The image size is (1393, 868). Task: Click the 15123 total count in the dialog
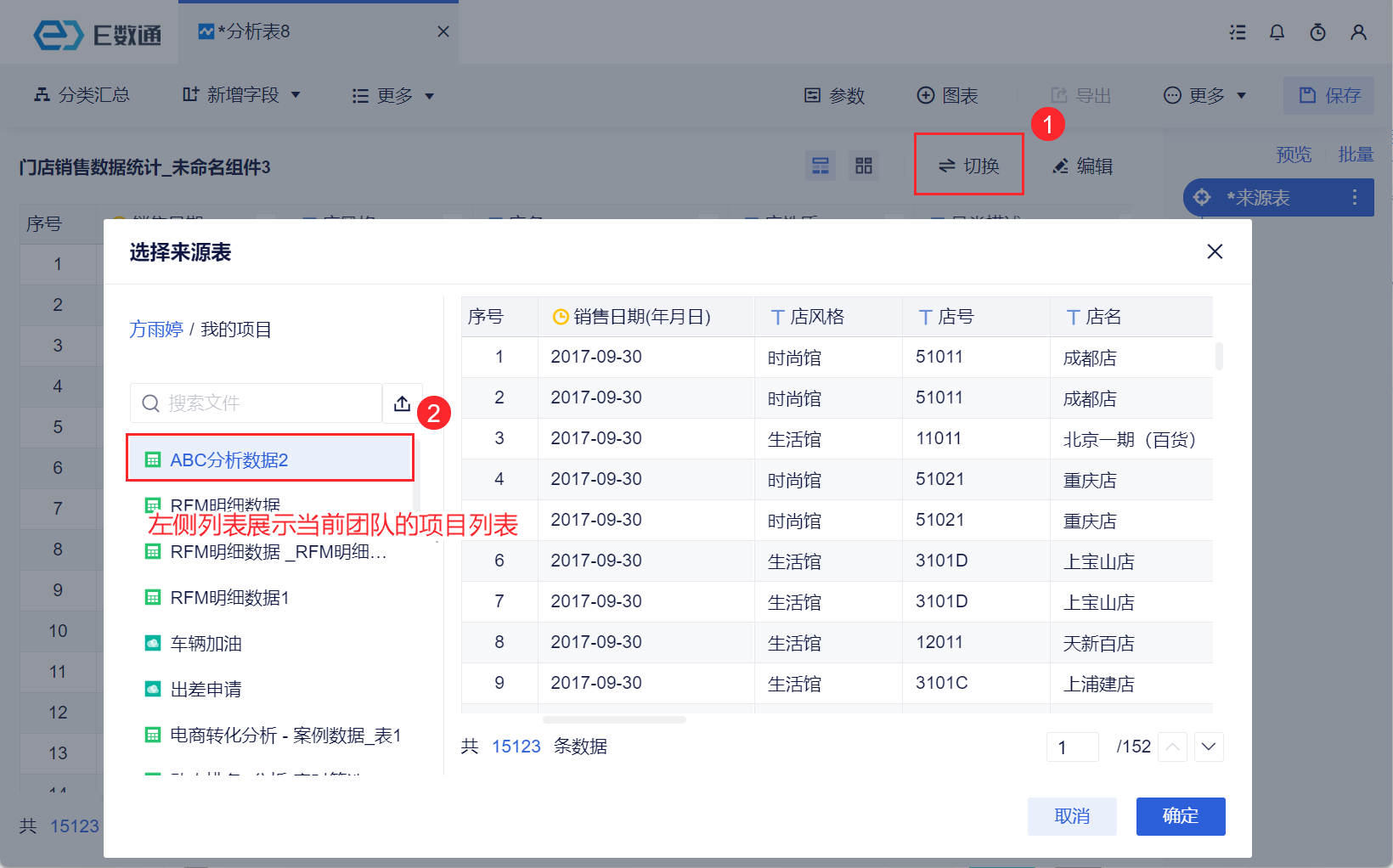(516, 747)
